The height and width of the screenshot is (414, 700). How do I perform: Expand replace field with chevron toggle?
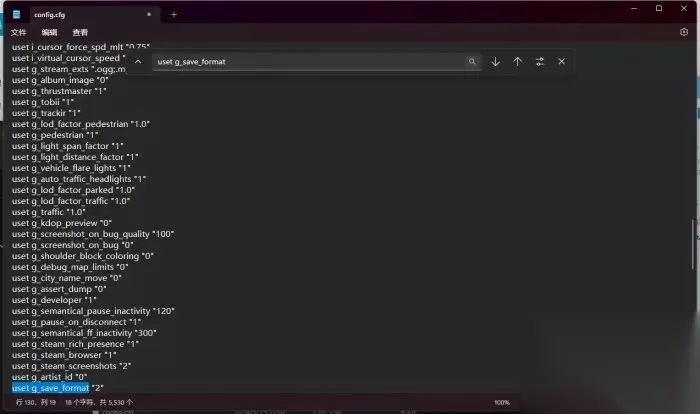pos(138,62)
